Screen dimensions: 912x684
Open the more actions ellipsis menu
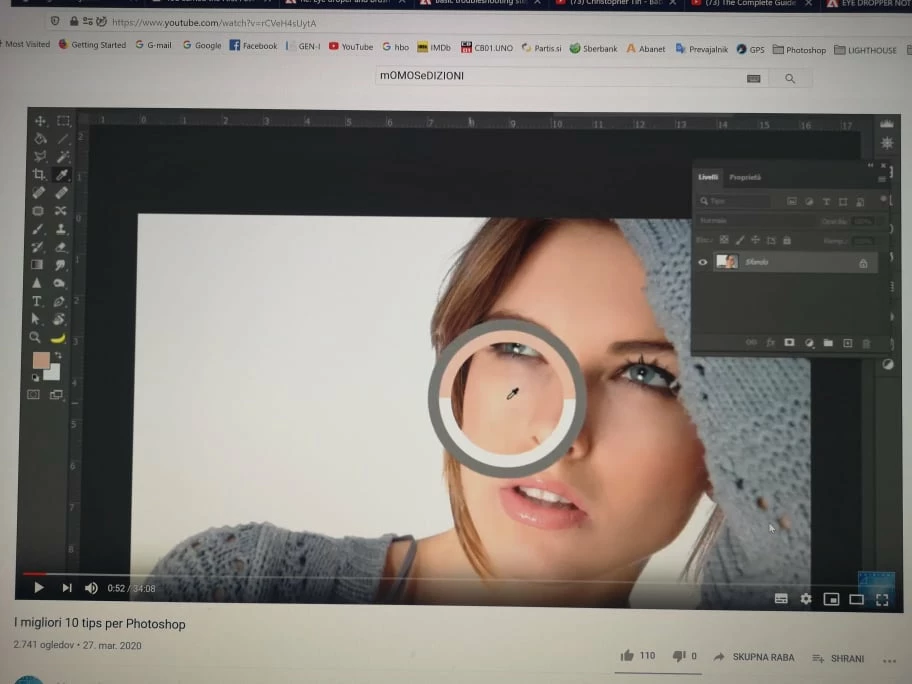[x=889, y=660]
